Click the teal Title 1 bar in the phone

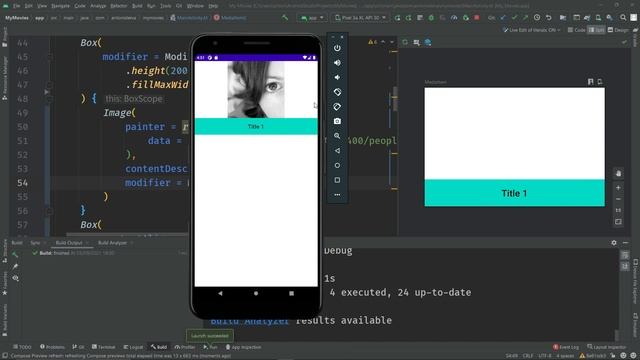coord(256,126)
